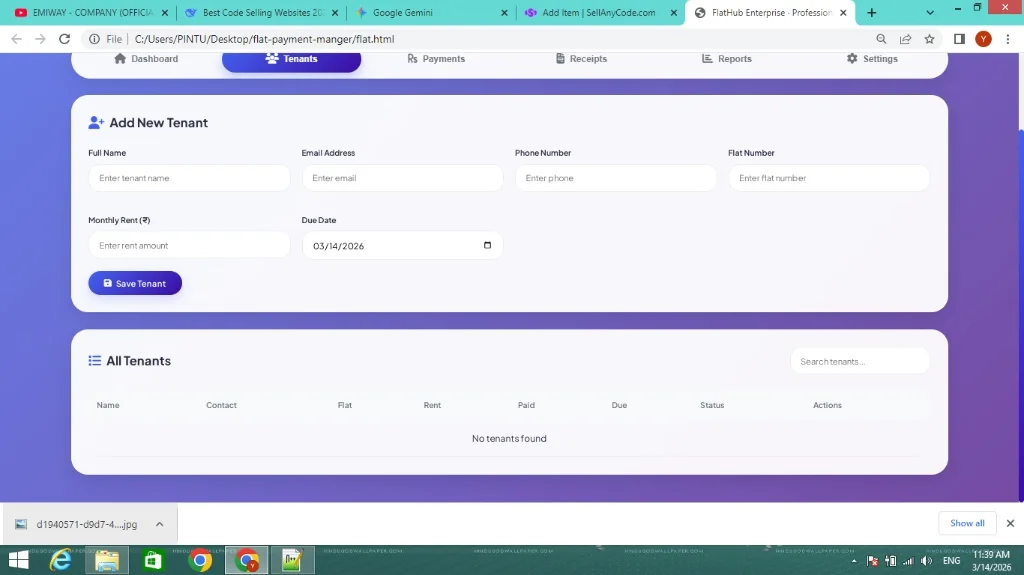The width and height of the screenshot is (1024, 575).
Task: Open the tab search chevron
Action: tap(930, 12)
